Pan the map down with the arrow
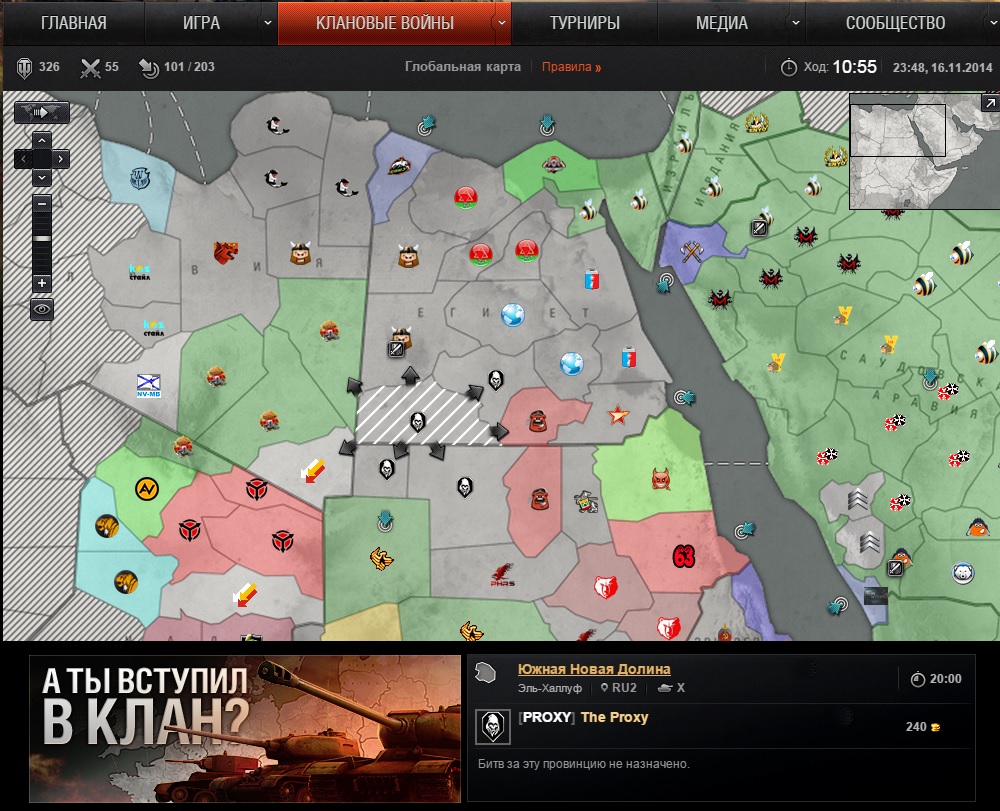Viewport: 1000px width, 811px height. click(41, 177)
